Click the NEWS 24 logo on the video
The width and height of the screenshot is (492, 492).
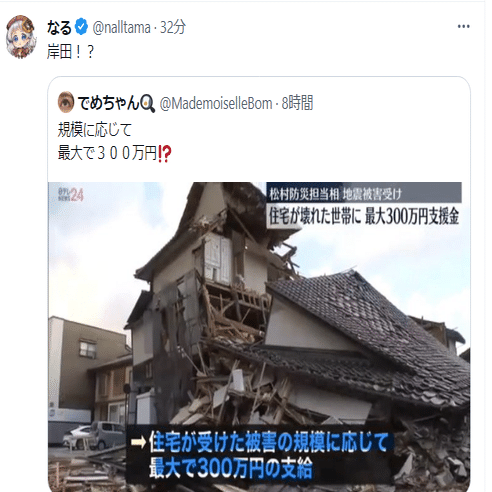(71, 195)
